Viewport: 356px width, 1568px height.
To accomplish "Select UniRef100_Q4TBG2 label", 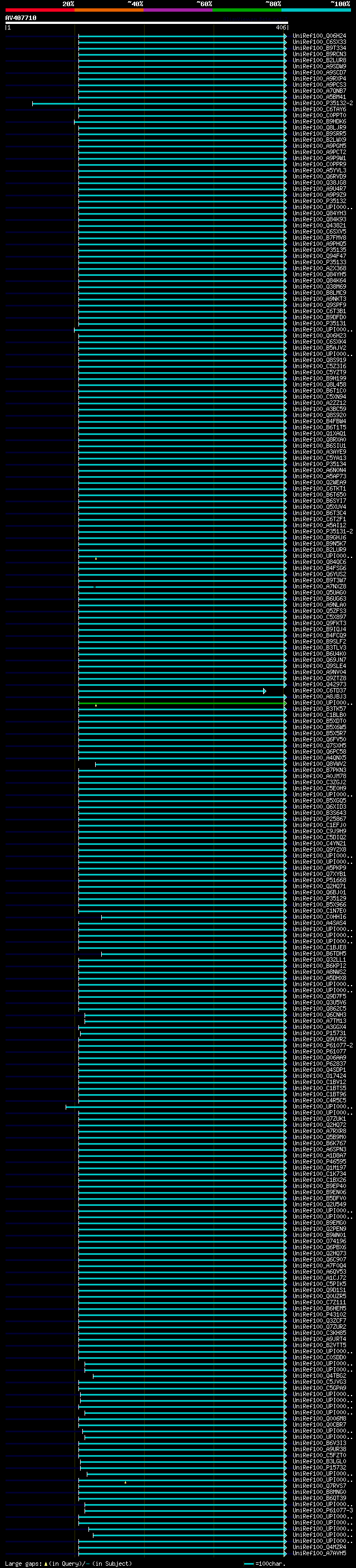I will tap(319, 1376).
